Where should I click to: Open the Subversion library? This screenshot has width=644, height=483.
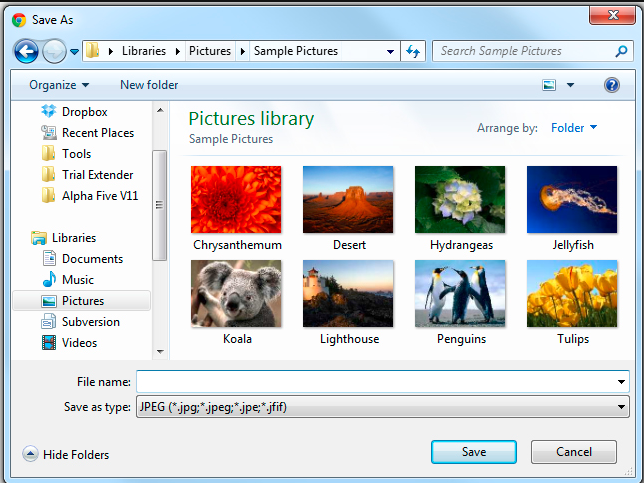(x=80, y=322)
